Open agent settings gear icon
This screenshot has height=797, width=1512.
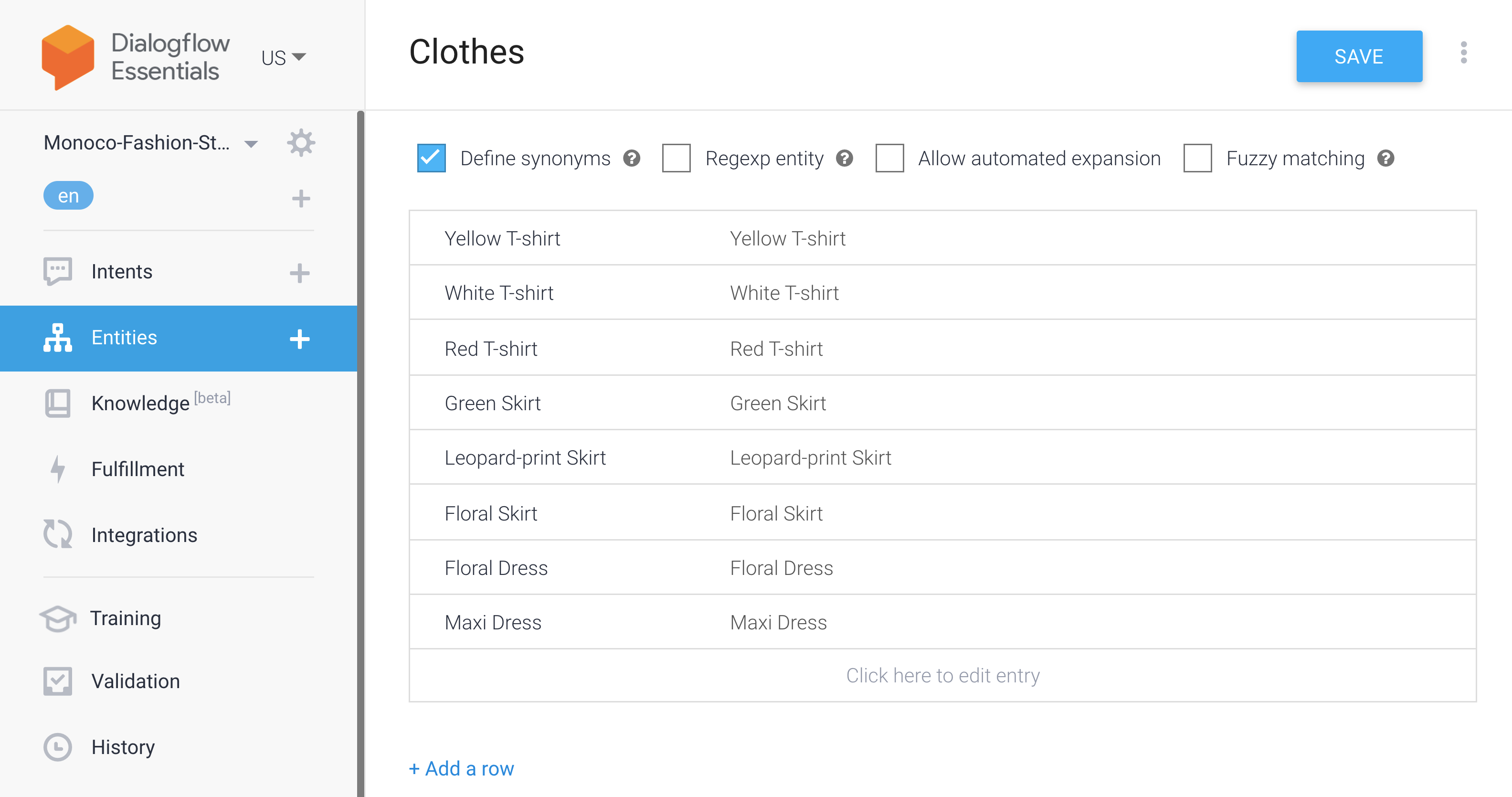tap(300, 143)
